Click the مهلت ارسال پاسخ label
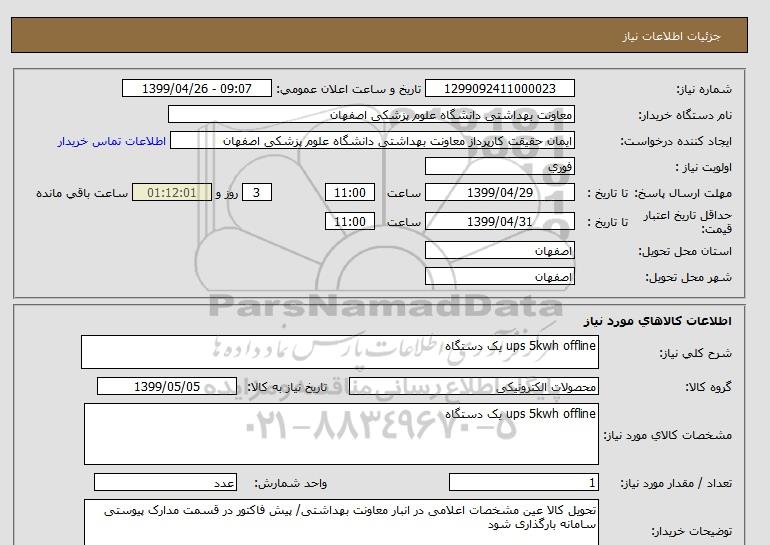 pos(683,193)
